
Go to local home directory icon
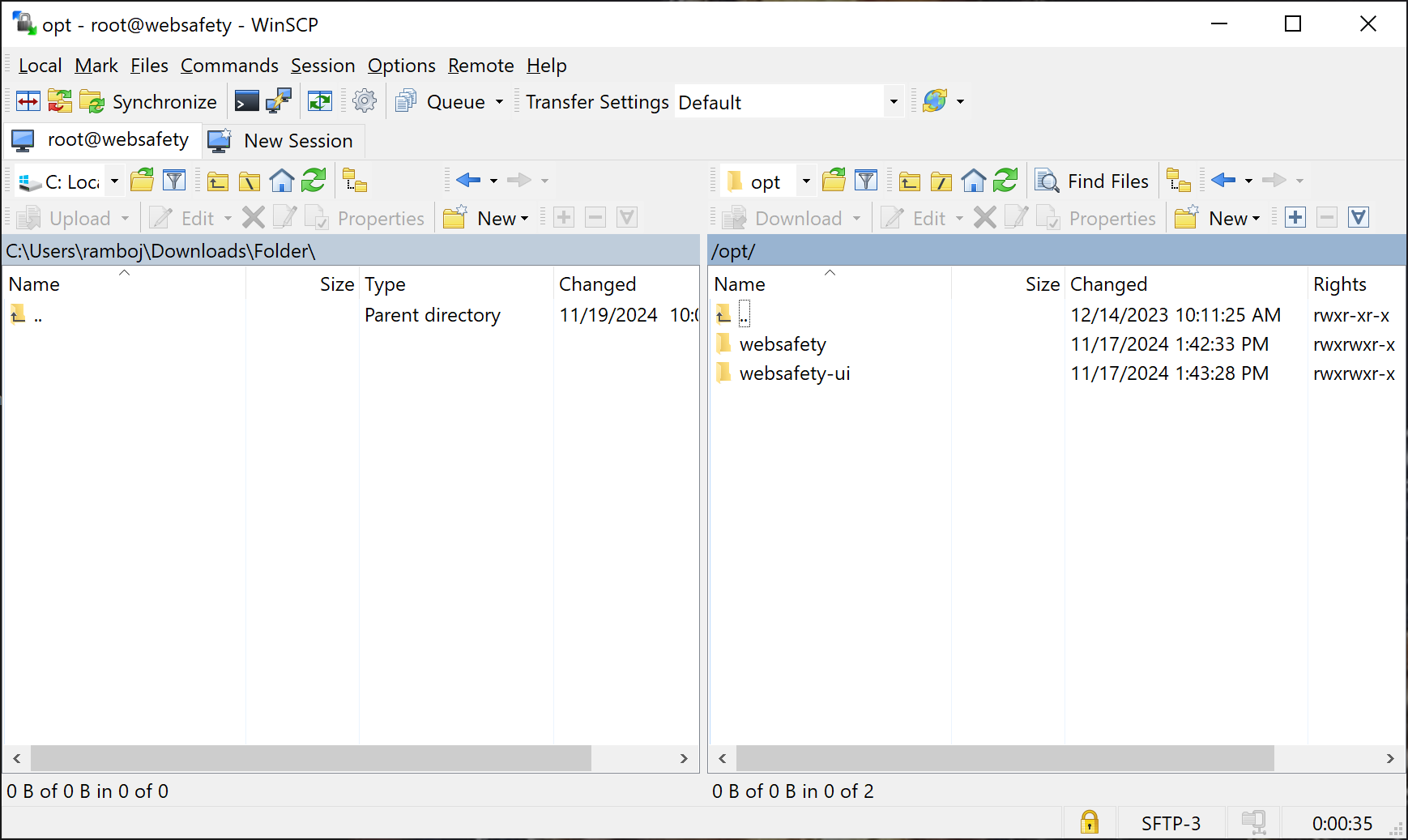click(x=281, y=181)
